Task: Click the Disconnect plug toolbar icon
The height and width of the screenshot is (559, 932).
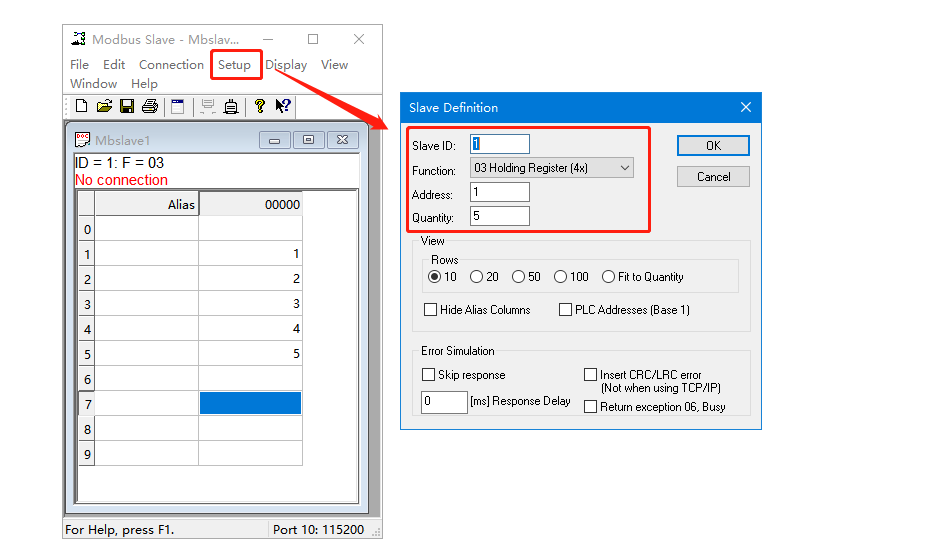Action: [x=231, y=106]
